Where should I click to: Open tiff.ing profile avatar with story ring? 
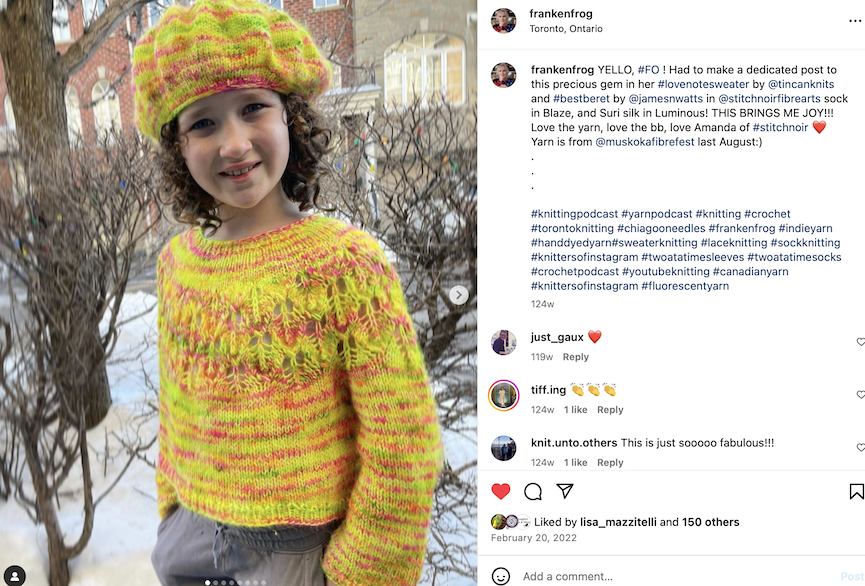(504, 396)
